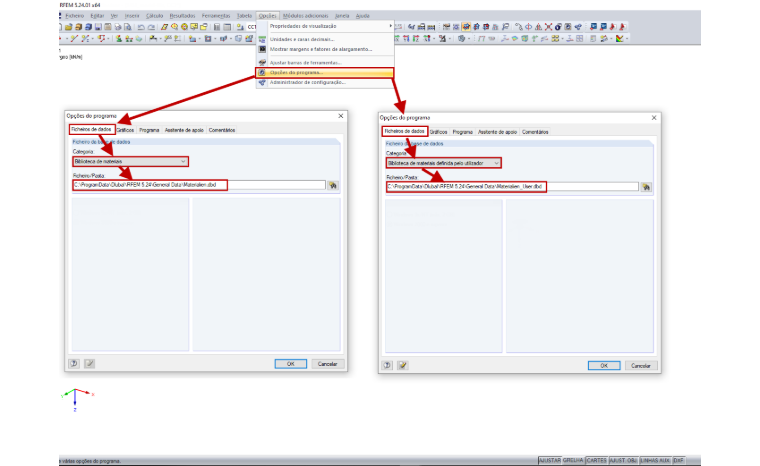Image resolution: width=760 pixels, height=466 pixels.
Task: Open the CC1 load case combo box
Action: [x=252, y=27]
